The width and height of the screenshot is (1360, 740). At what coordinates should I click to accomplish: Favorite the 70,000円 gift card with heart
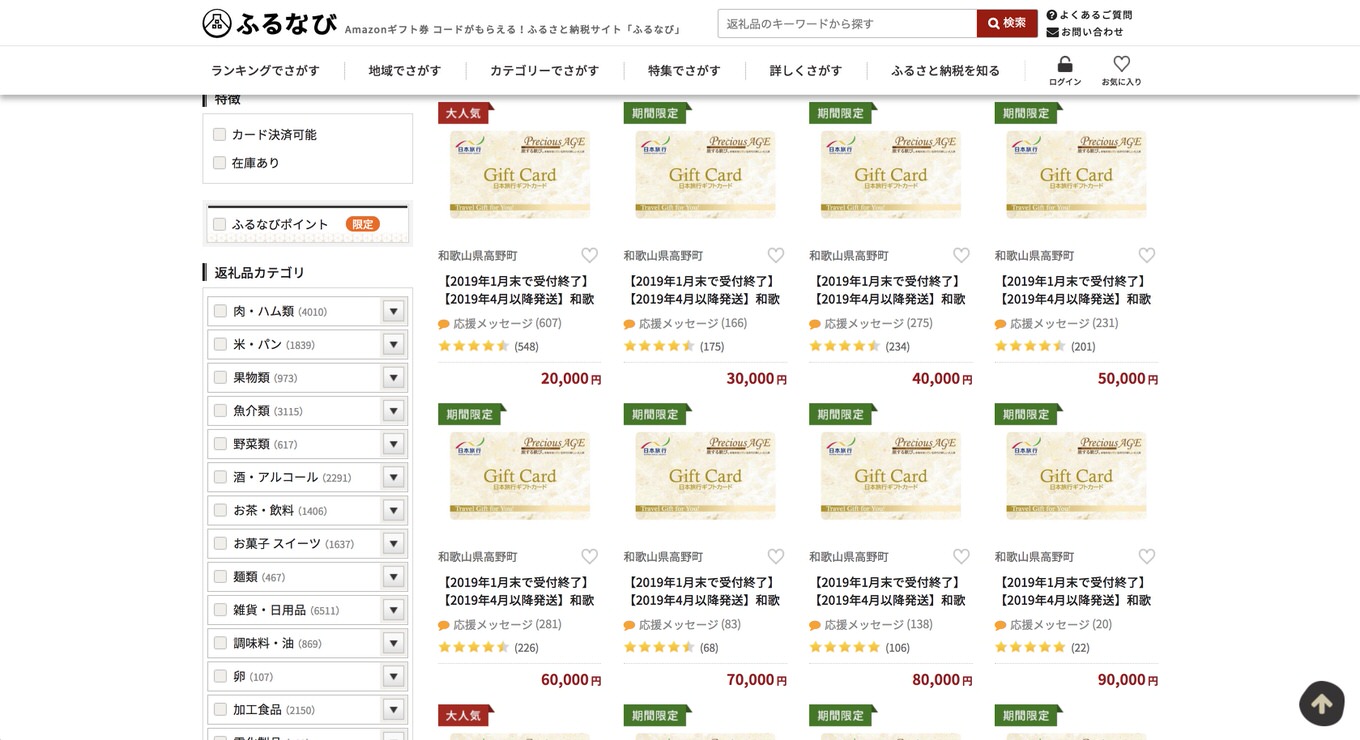776,556
